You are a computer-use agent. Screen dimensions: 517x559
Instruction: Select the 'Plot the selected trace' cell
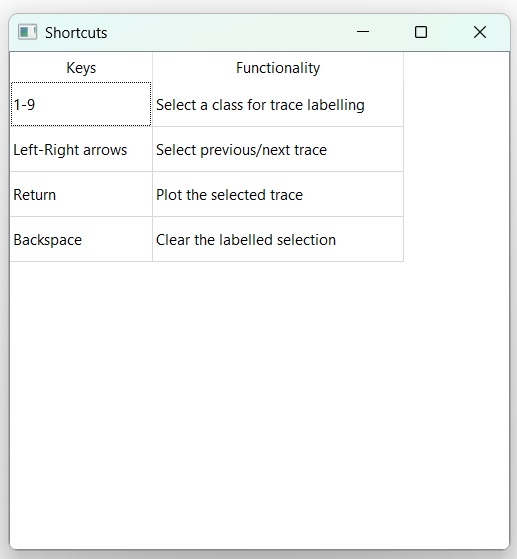click(278, 194)
